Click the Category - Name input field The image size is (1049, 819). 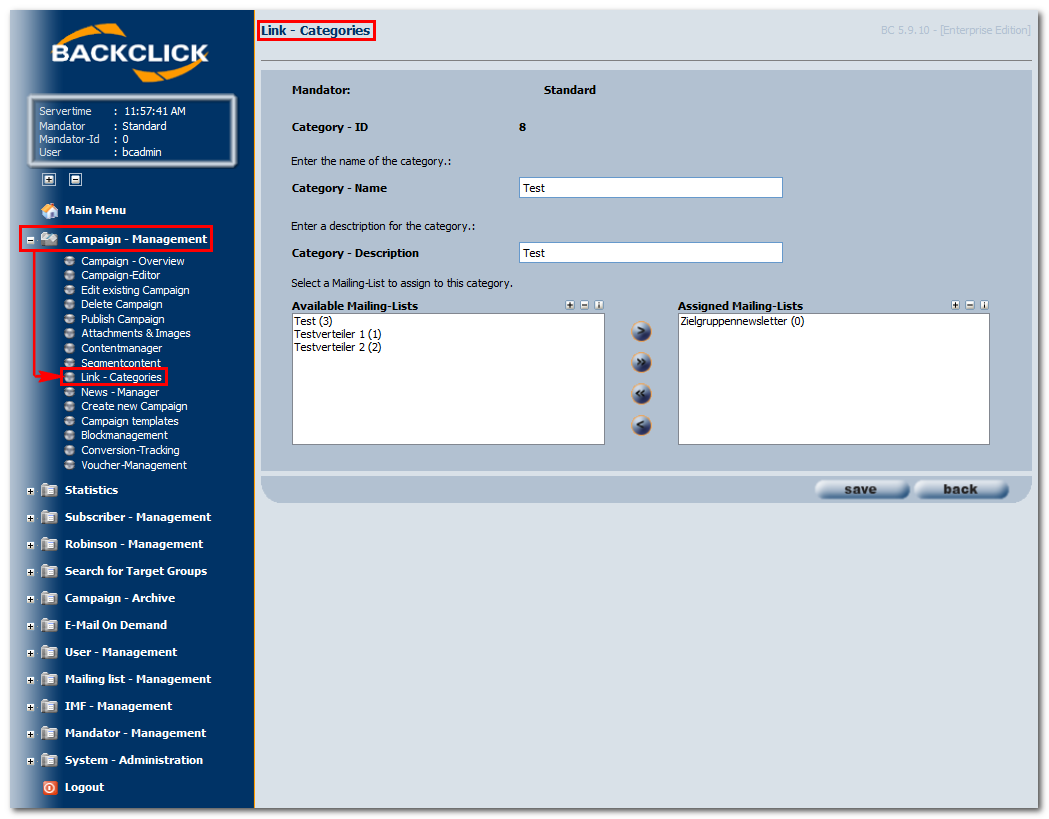pyautogui.click(x=650, y=188)
